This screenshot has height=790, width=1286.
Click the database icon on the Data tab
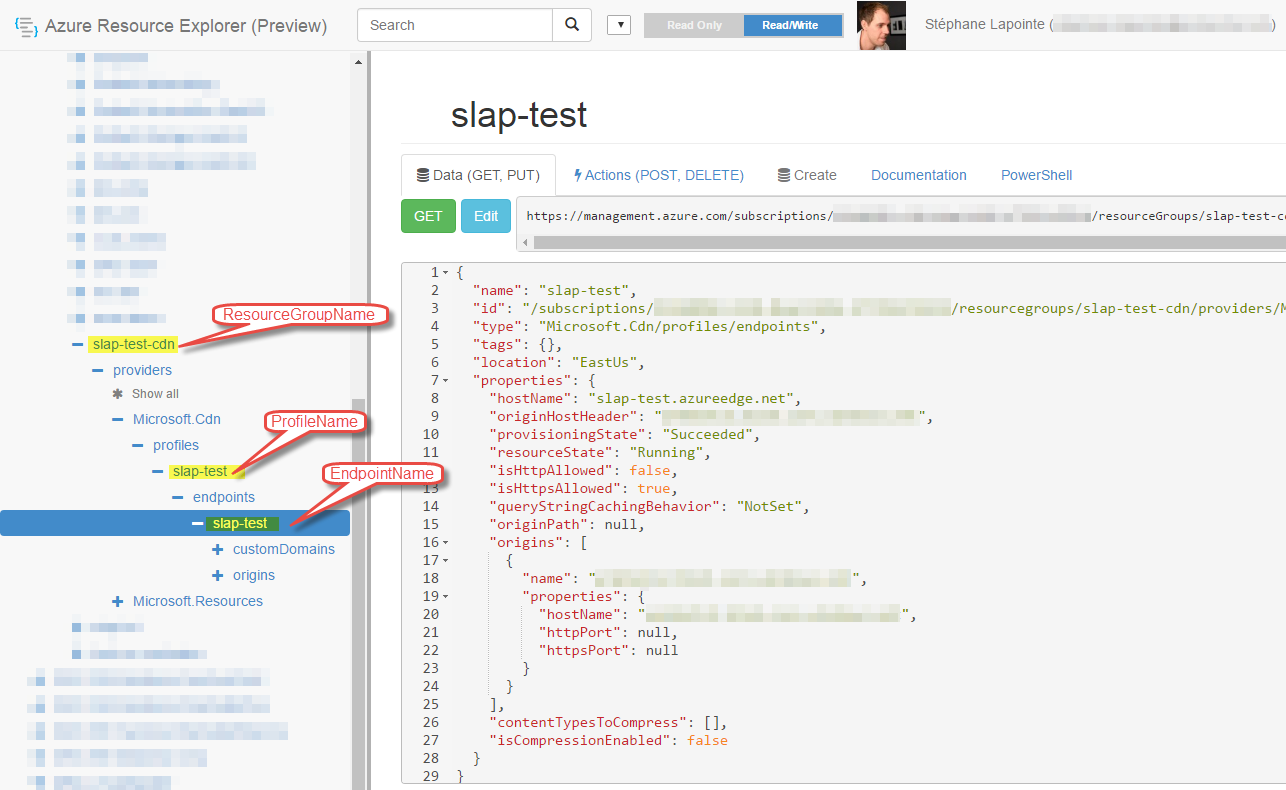pos(423,175)
